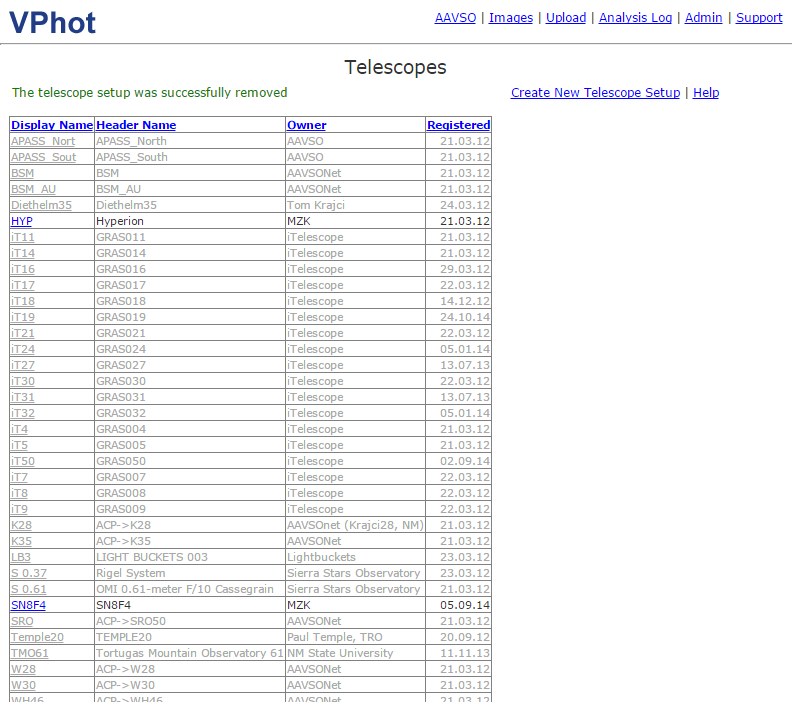The width and height of the screenshot is (795, 702).
Task: Open the Help link
Action: pyautogui.click(x=706, y=93)
